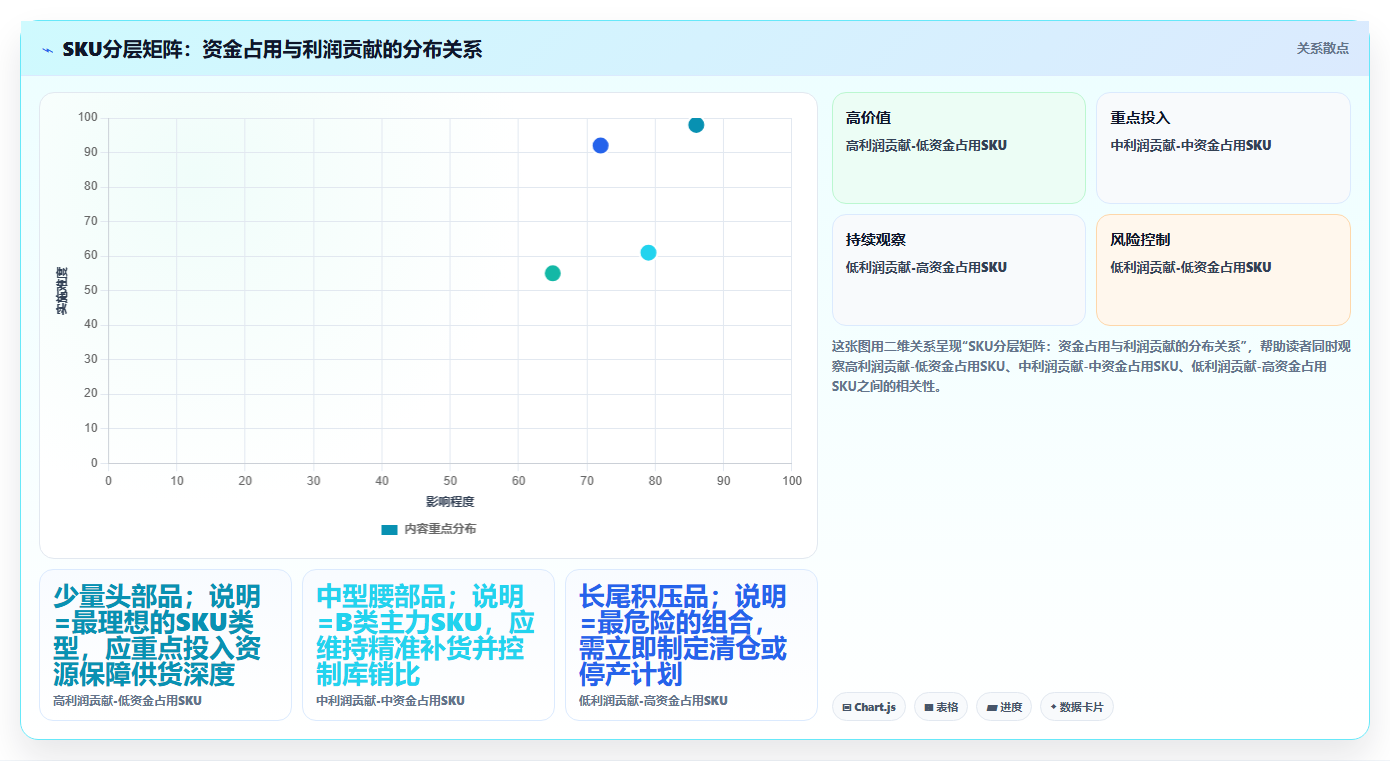Select the 进度 chip
This screenshot has width=1390, height=761.
(1004, 707)
